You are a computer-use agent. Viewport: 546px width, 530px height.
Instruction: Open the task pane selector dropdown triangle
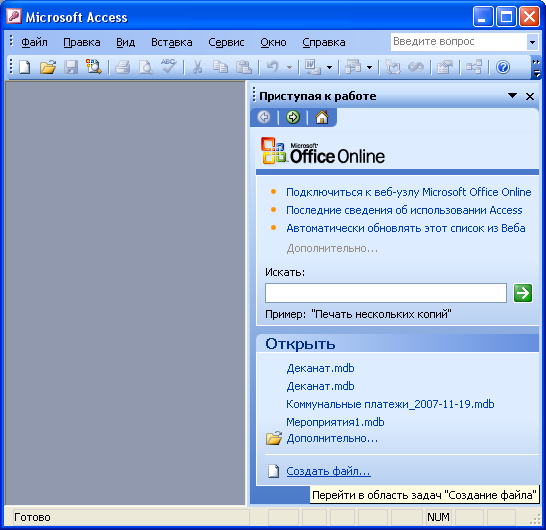tap(512, 95)
